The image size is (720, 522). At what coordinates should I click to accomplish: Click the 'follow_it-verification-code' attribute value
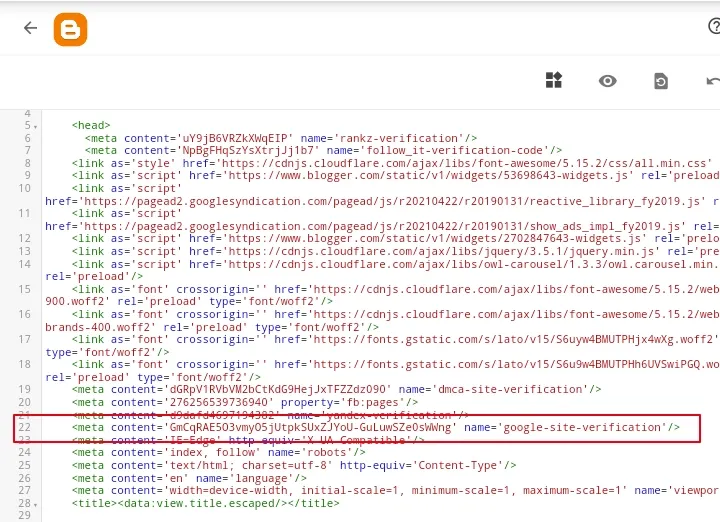tap(454, 151)
